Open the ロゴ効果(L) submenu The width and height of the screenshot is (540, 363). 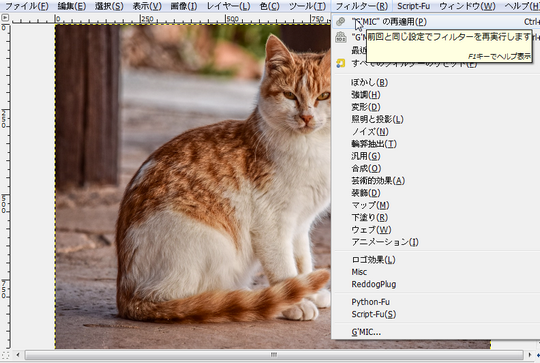tap(436, 260)
